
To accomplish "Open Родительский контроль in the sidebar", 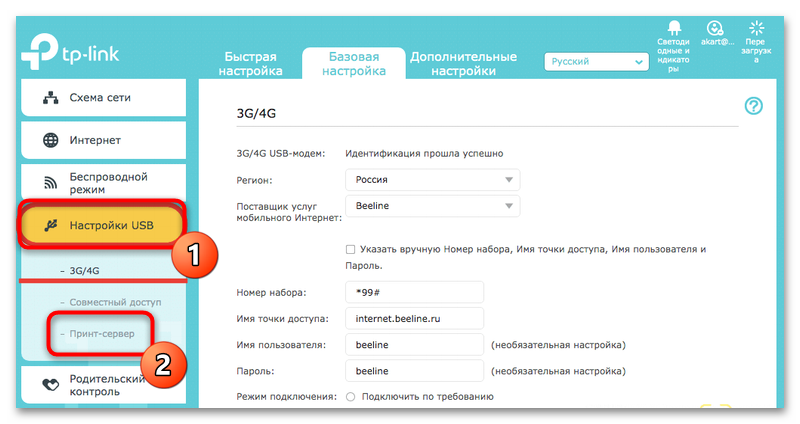I will (104, 385).
